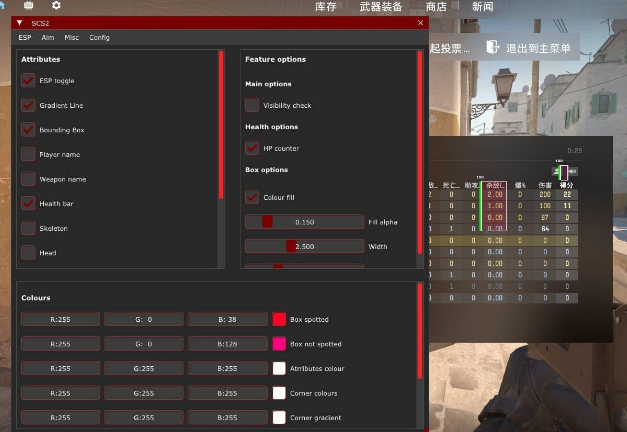Open the ESP menu
627x432 pixels.
[25, 38]
